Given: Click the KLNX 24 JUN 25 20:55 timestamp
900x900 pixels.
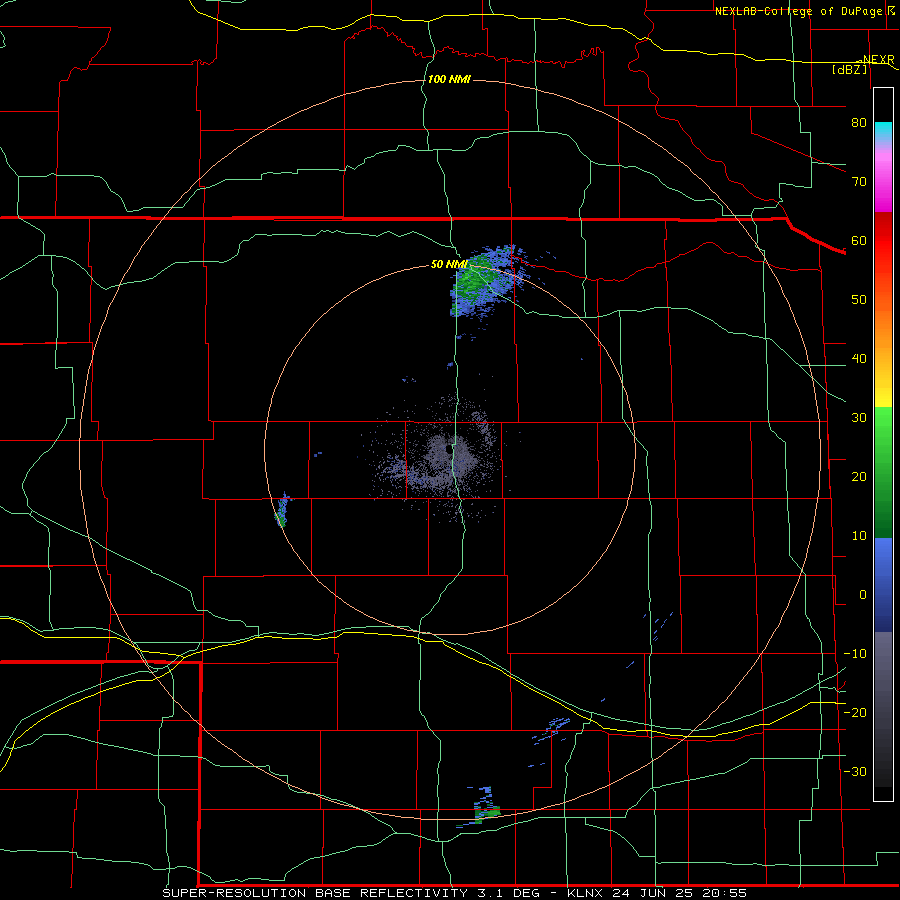Looking at the screenshot, I should click(657, 893).
